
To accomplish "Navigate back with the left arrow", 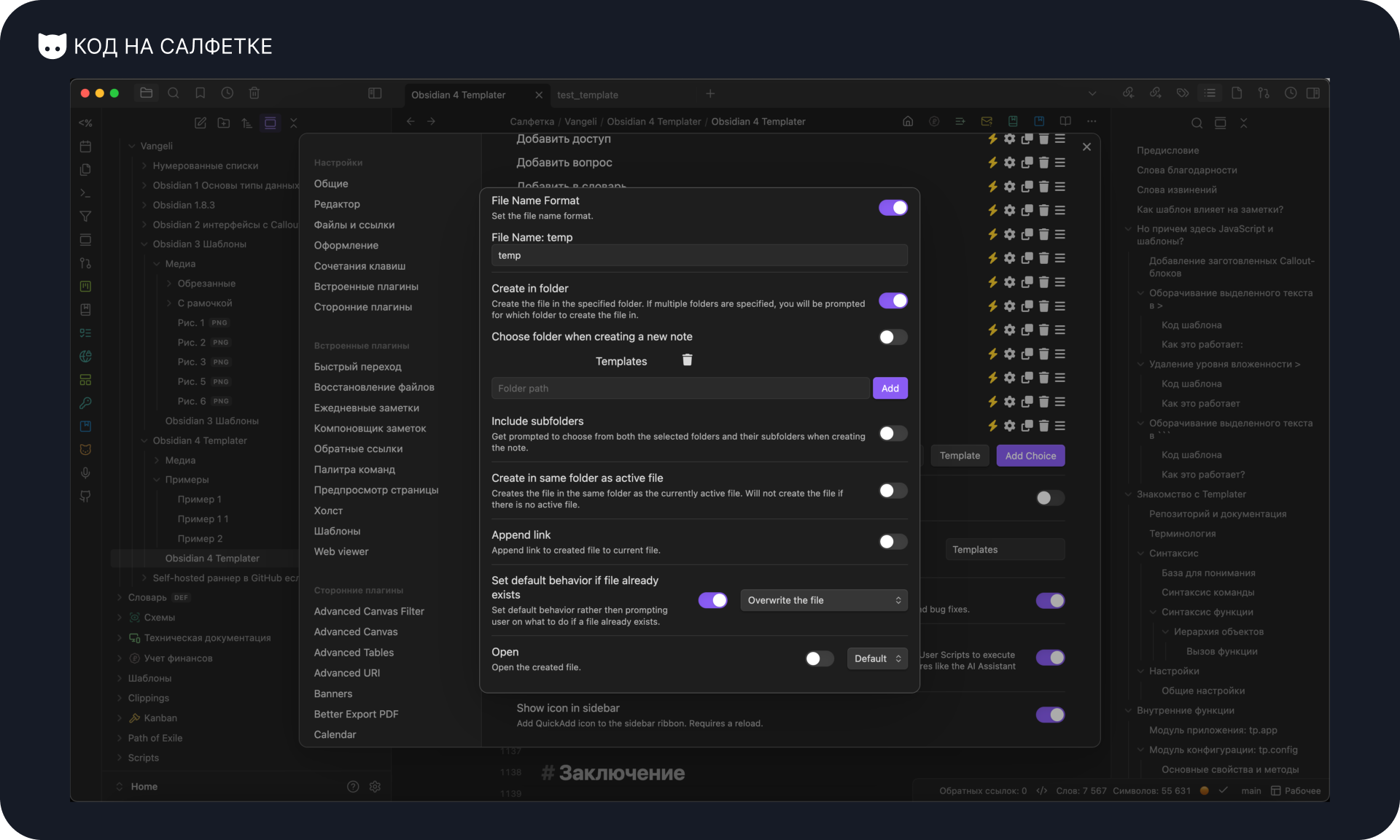I will tap(411, 122).
